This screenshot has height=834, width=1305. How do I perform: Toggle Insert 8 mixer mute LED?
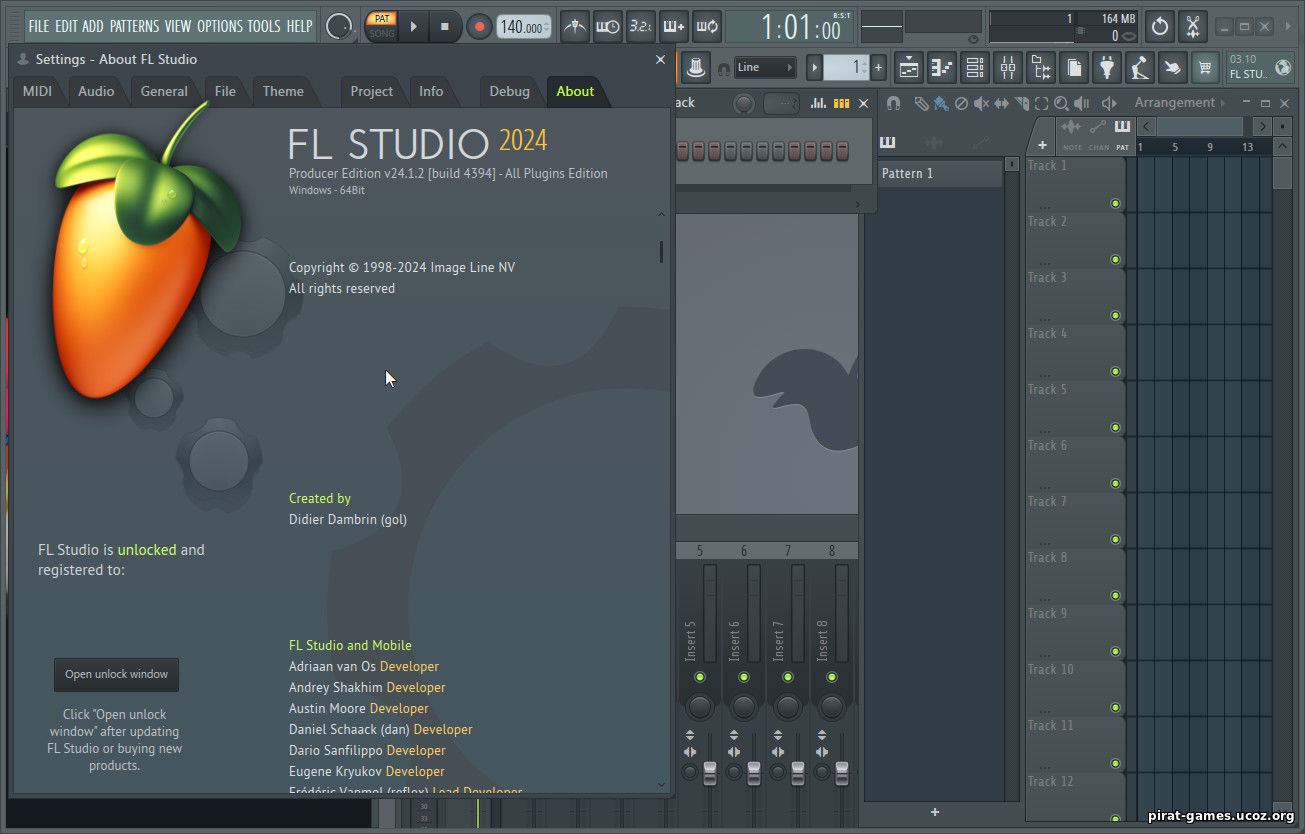(x=832, y=677)
